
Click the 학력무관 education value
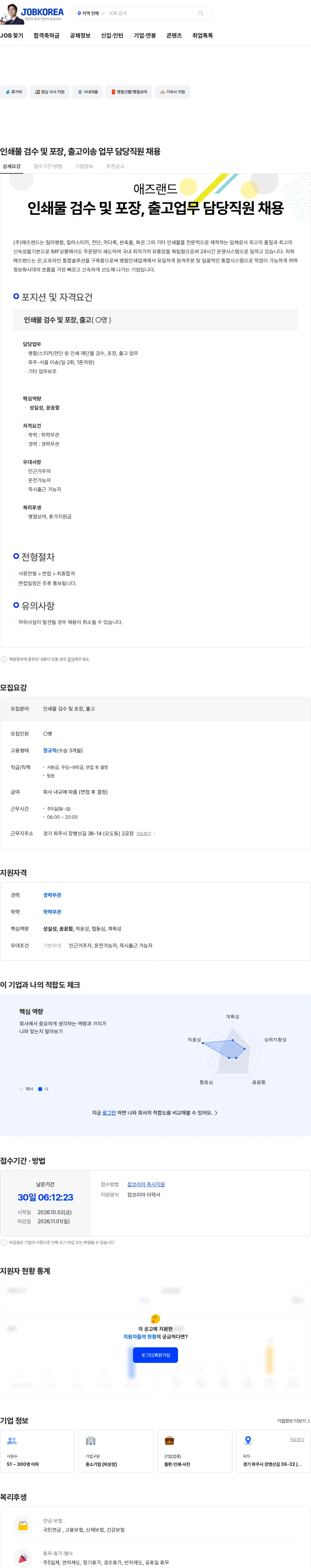[52, 912]
